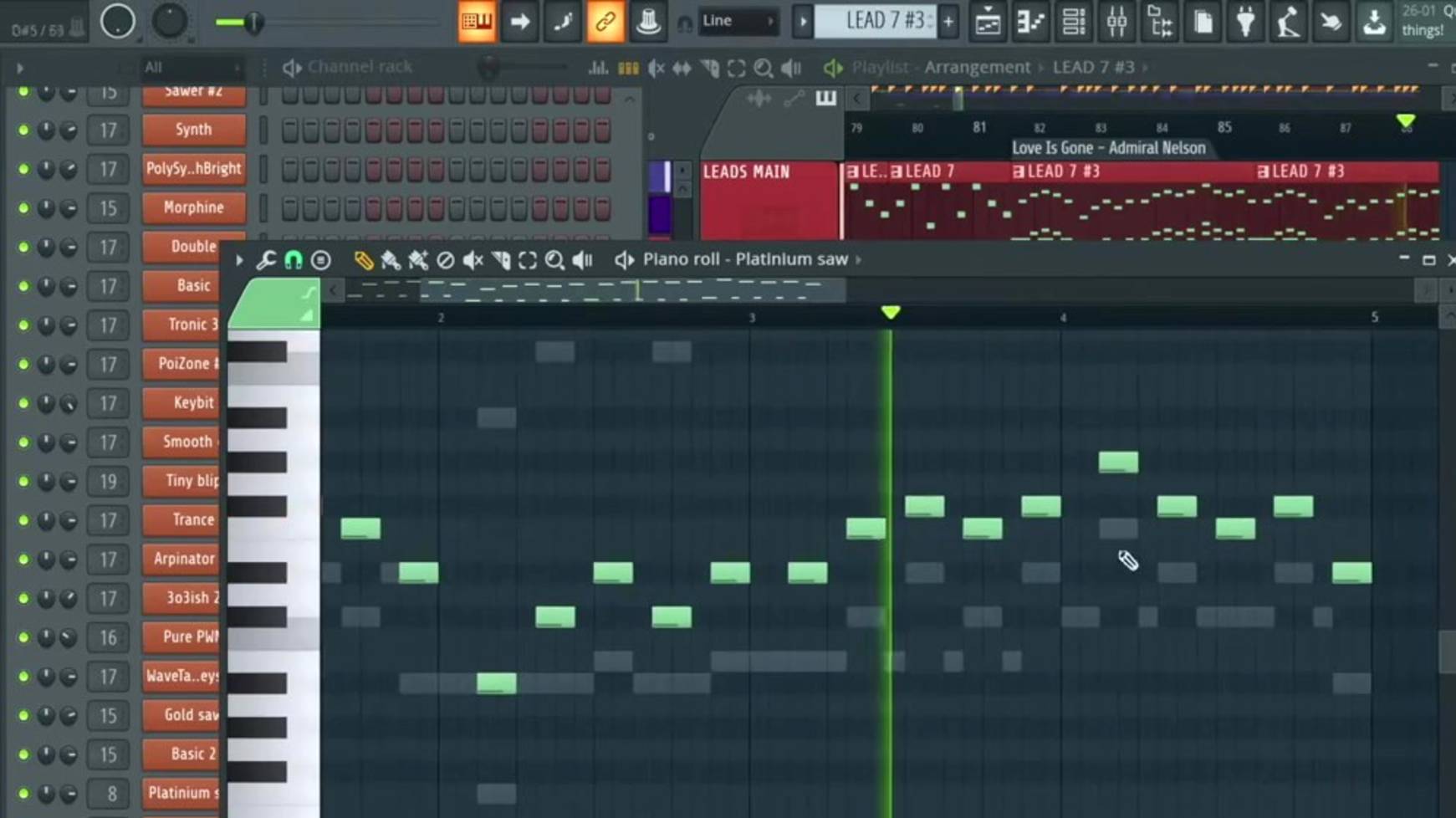Open the piano roll target channel speaker icon
The height and width of the screenshot is (818, 1456).
(x=624, y=260)
